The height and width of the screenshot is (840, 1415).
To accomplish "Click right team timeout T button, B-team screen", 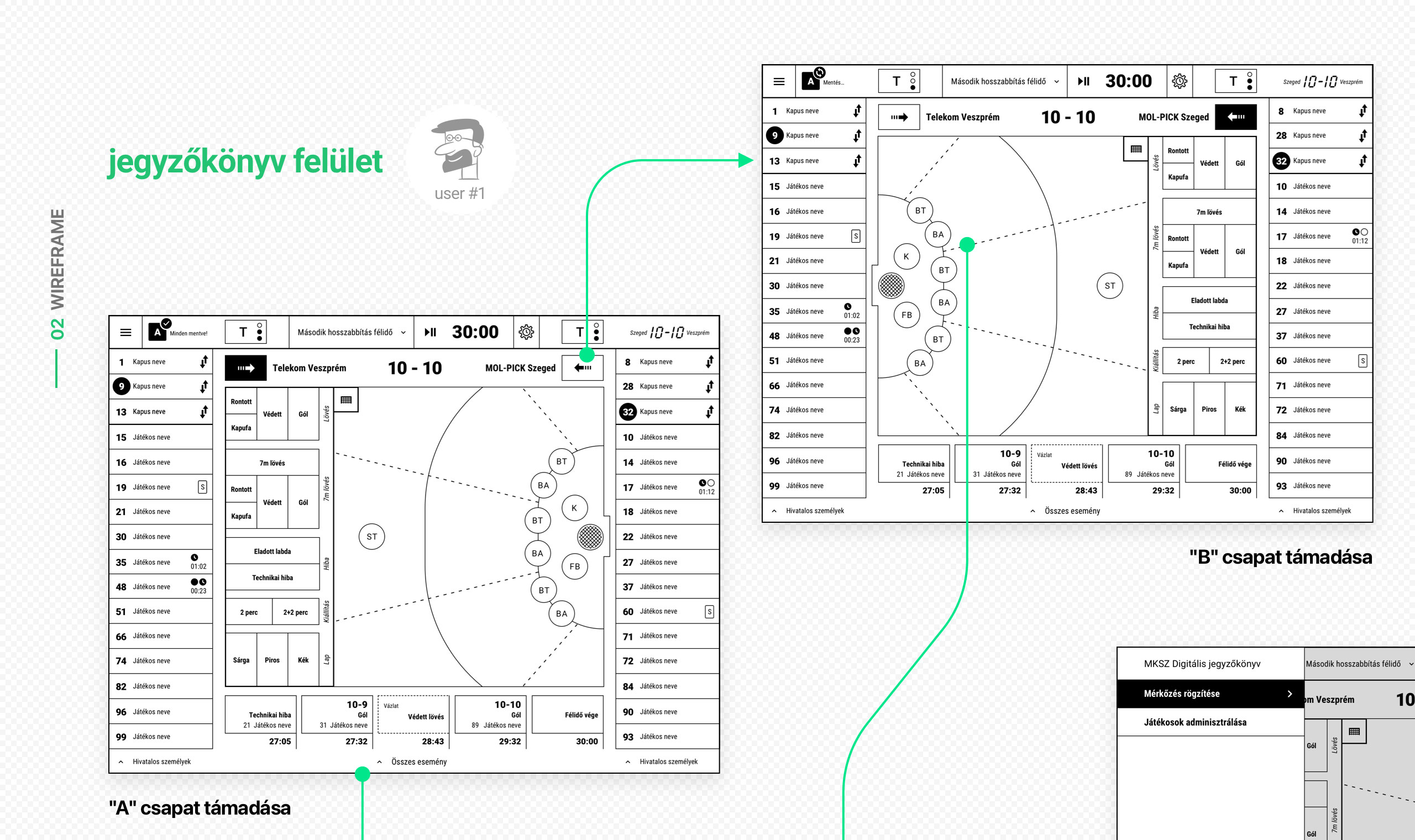I will (1235, 81).
